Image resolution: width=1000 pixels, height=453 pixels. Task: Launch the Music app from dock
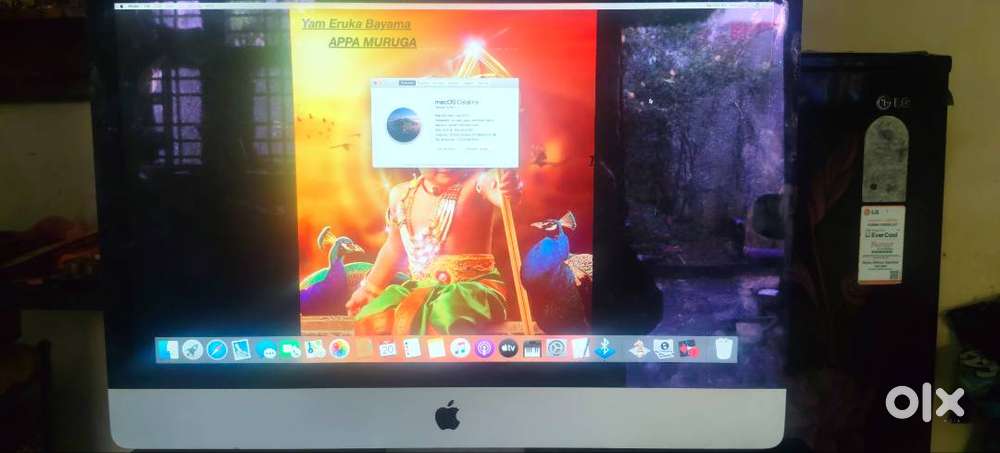460,349
